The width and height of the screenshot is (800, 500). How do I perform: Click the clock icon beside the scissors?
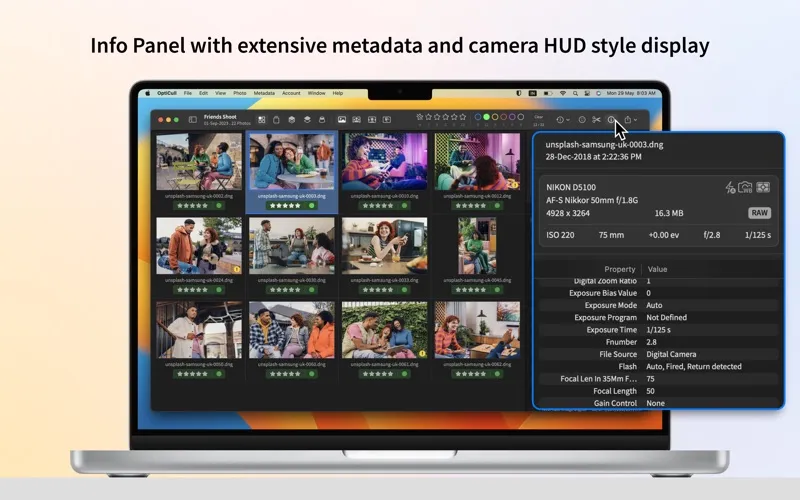[x=582, y=119]
